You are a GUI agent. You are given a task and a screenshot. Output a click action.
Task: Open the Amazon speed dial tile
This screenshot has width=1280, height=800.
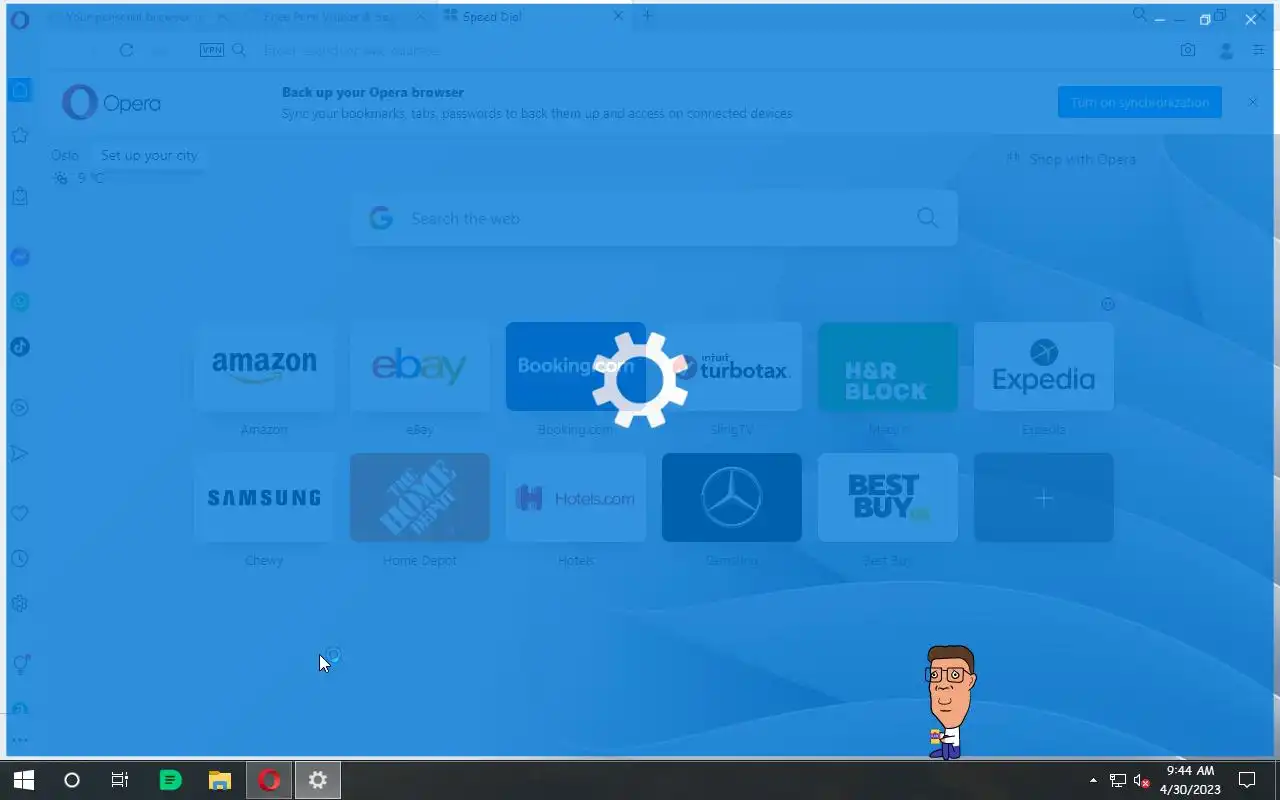coord(264,366)
